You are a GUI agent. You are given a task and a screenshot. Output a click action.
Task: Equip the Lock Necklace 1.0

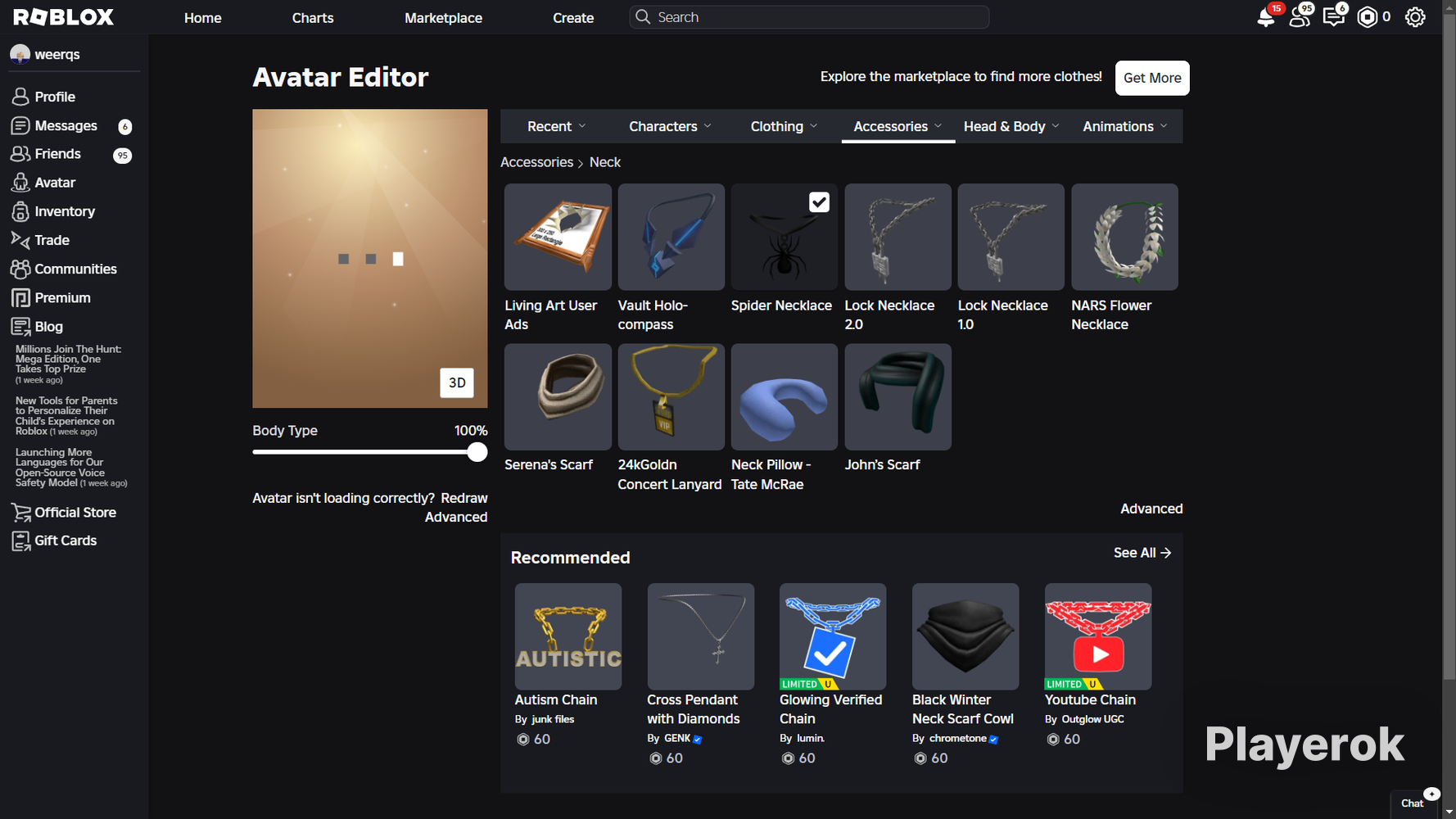click(x=1011, y=237)
